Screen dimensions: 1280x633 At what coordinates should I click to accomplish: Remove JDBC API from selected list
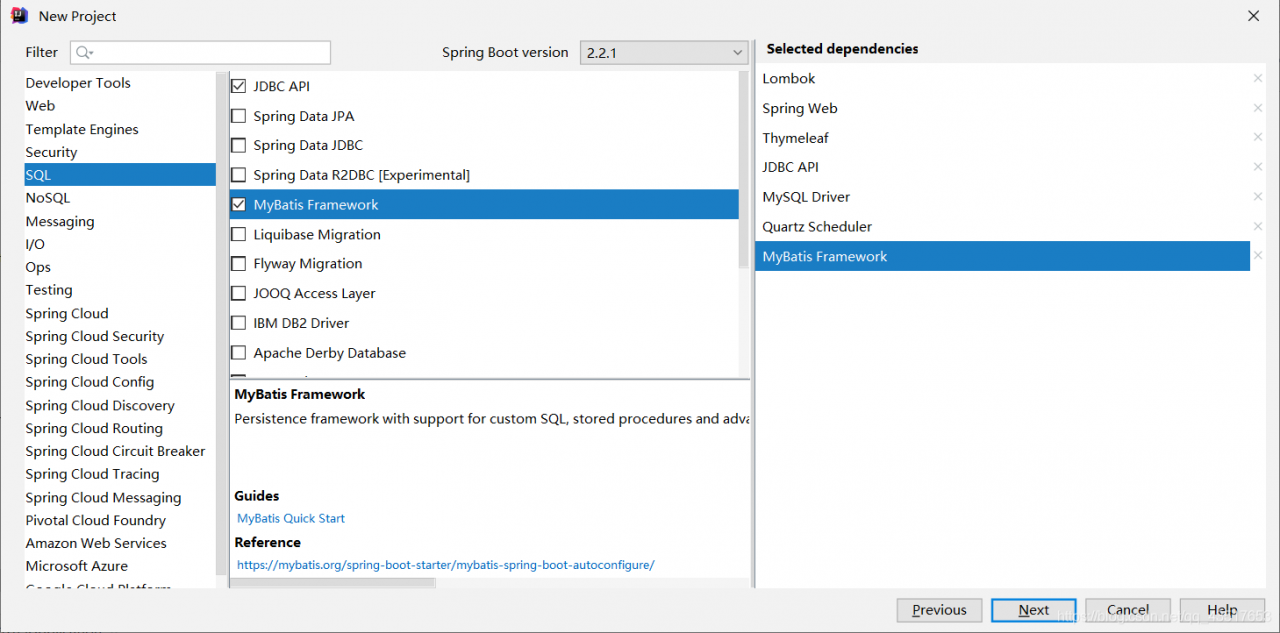tap(1258, 167)
